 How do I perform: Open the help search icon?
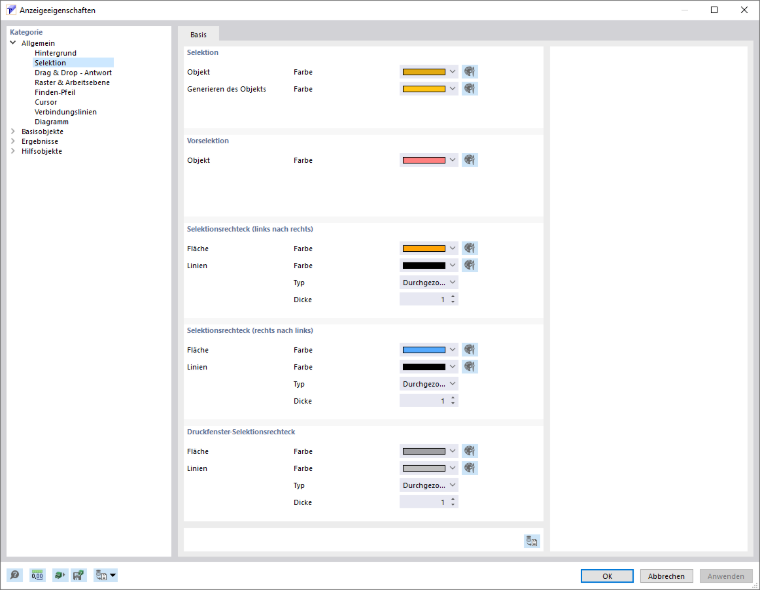[15, 575]
